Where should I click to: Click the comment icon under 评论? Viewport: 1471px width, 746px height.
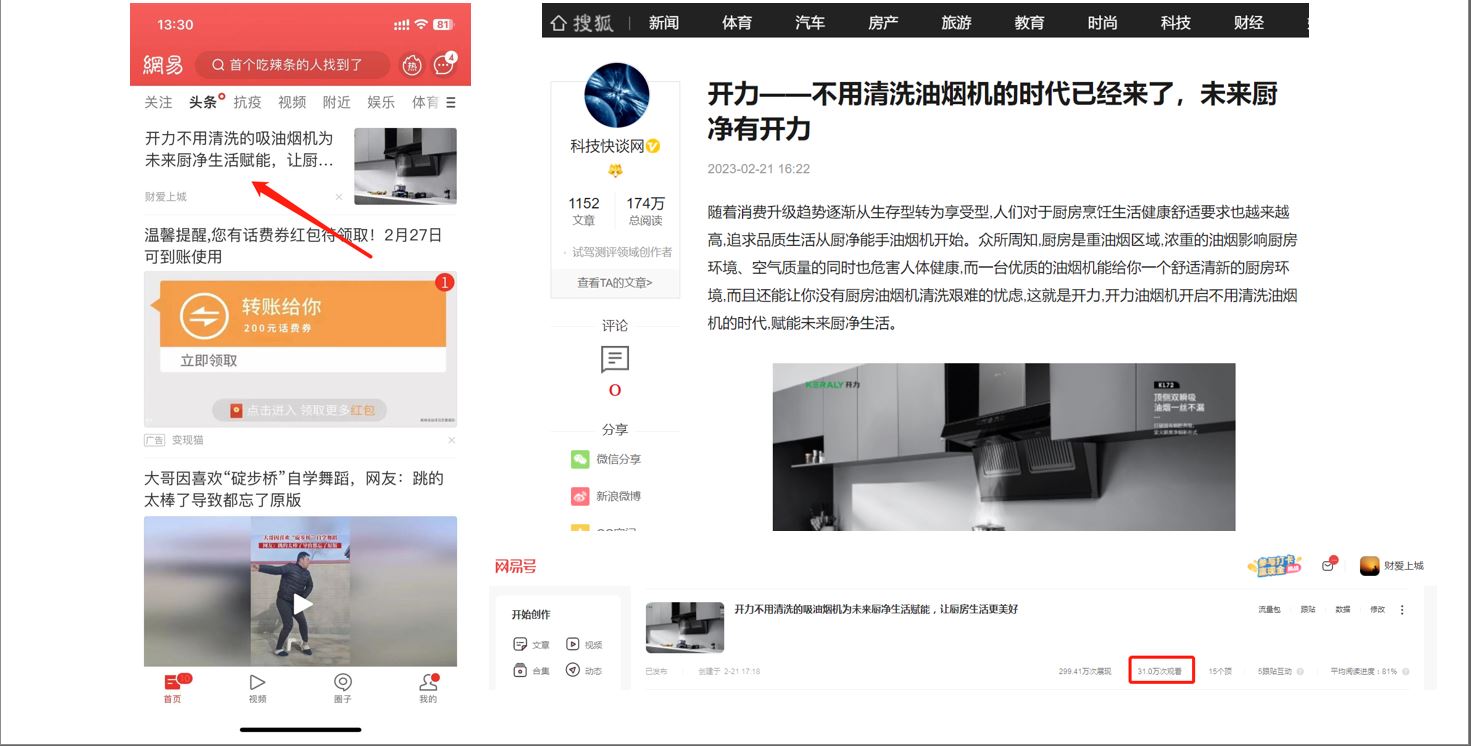tap(615, 359)
